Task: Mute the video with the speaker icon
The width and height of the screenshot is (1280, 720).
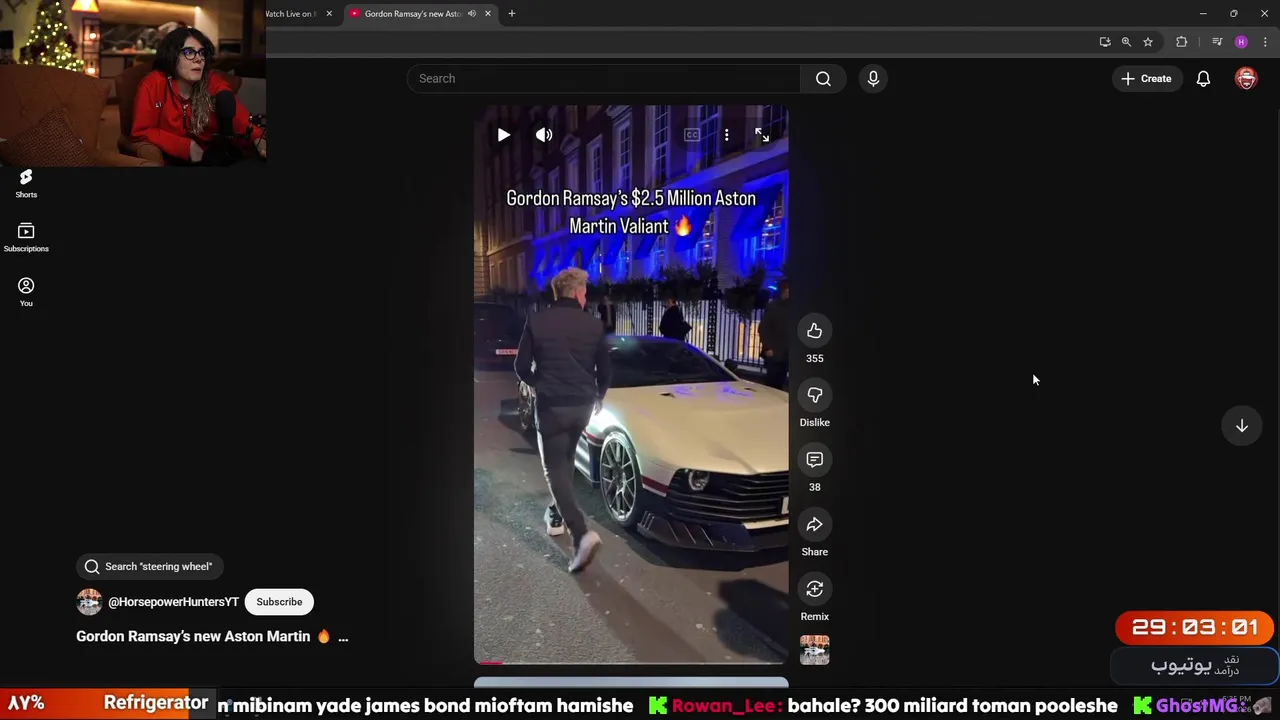Action: (544, 135)
